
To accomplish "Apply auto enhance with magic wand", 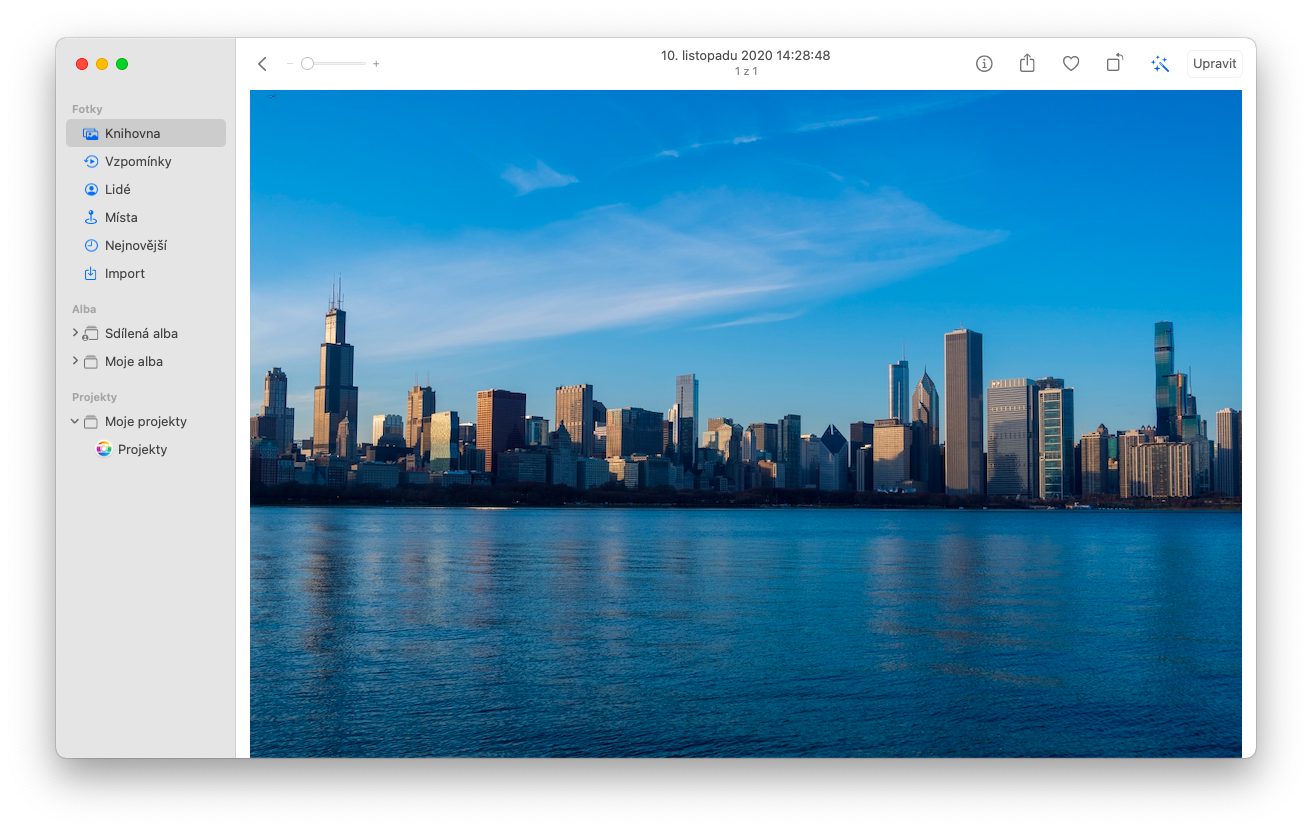I will click(x=1160, y=64).
